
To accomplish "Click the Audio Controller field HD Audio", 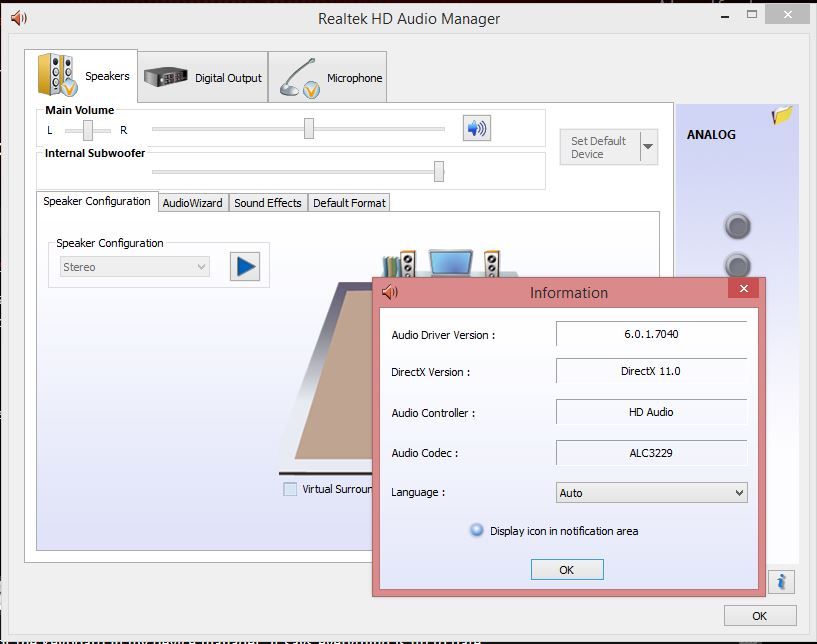I will point(651,412).
